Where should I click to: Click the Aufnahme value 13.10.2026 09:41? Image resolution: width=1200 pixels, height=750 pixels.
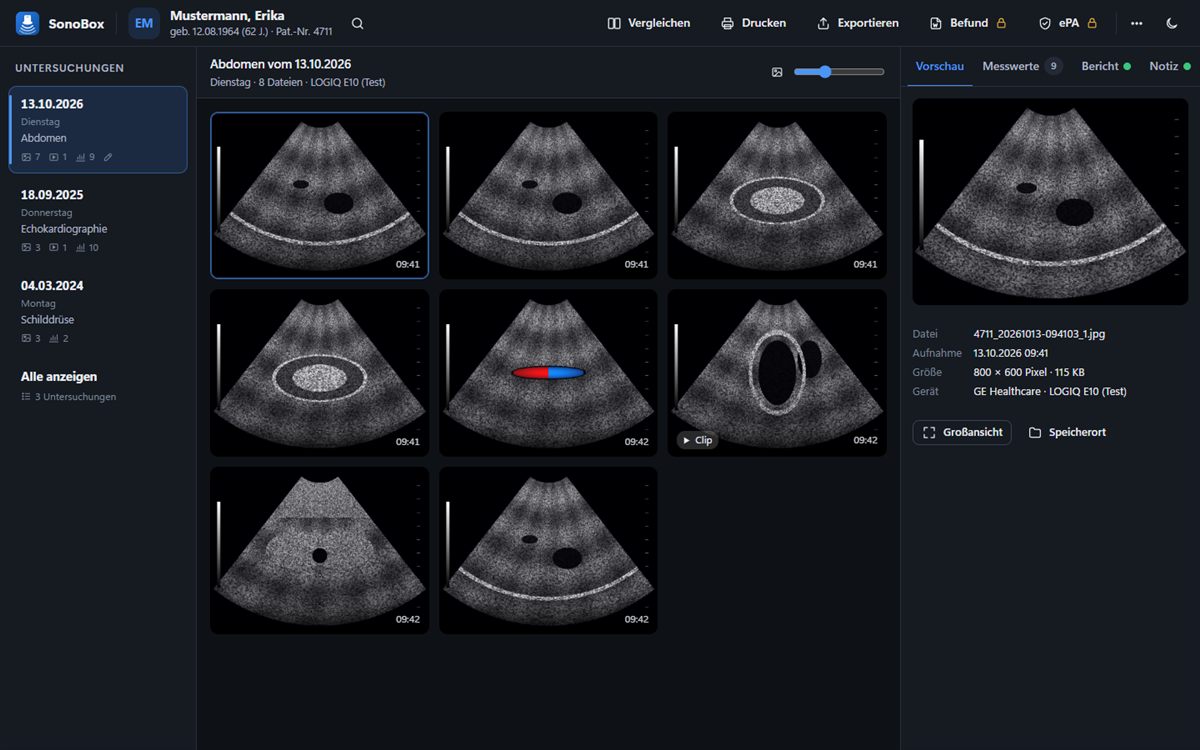[1011, 353]
